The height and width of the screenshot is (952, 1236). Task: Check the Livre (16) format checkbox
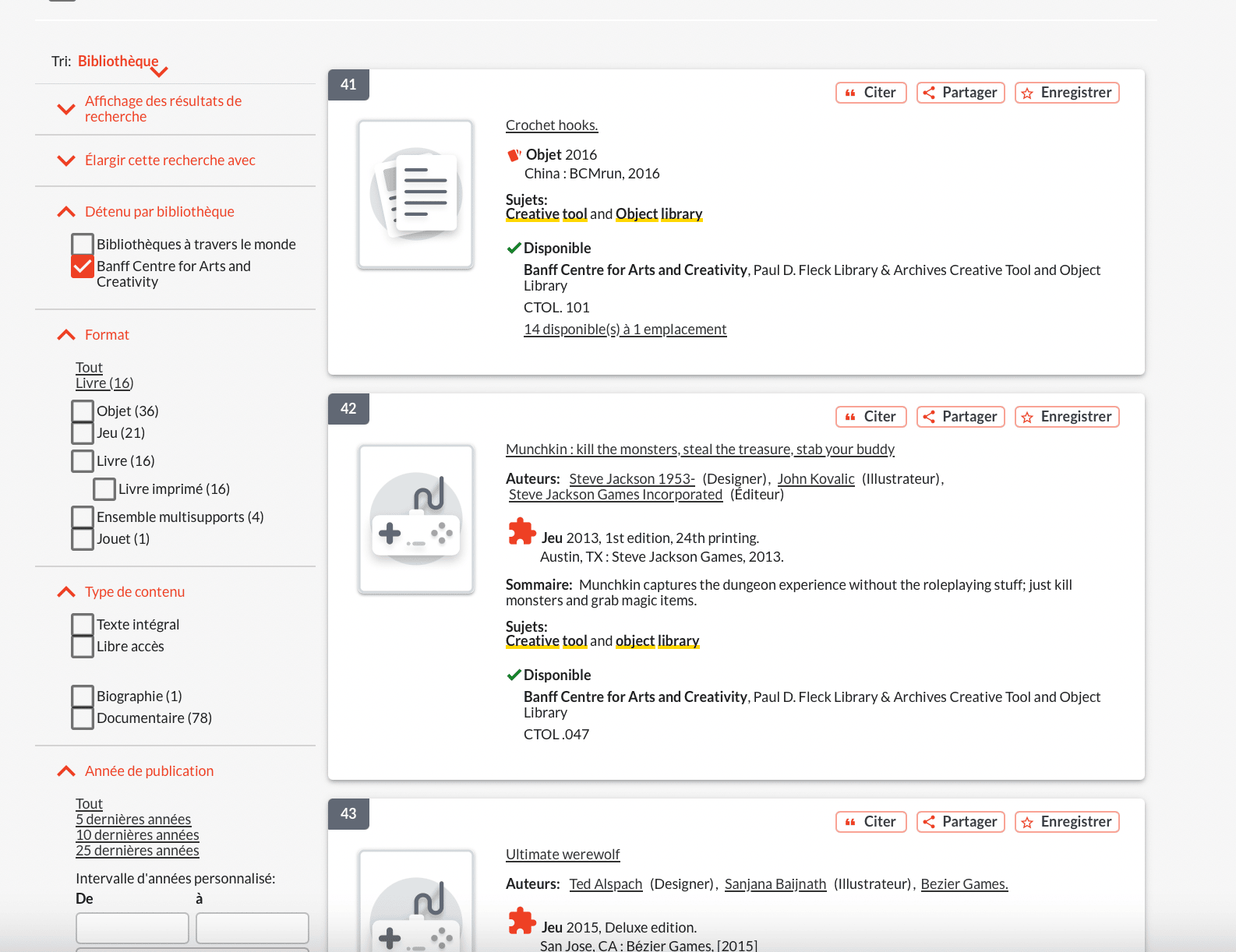(83, 461)
